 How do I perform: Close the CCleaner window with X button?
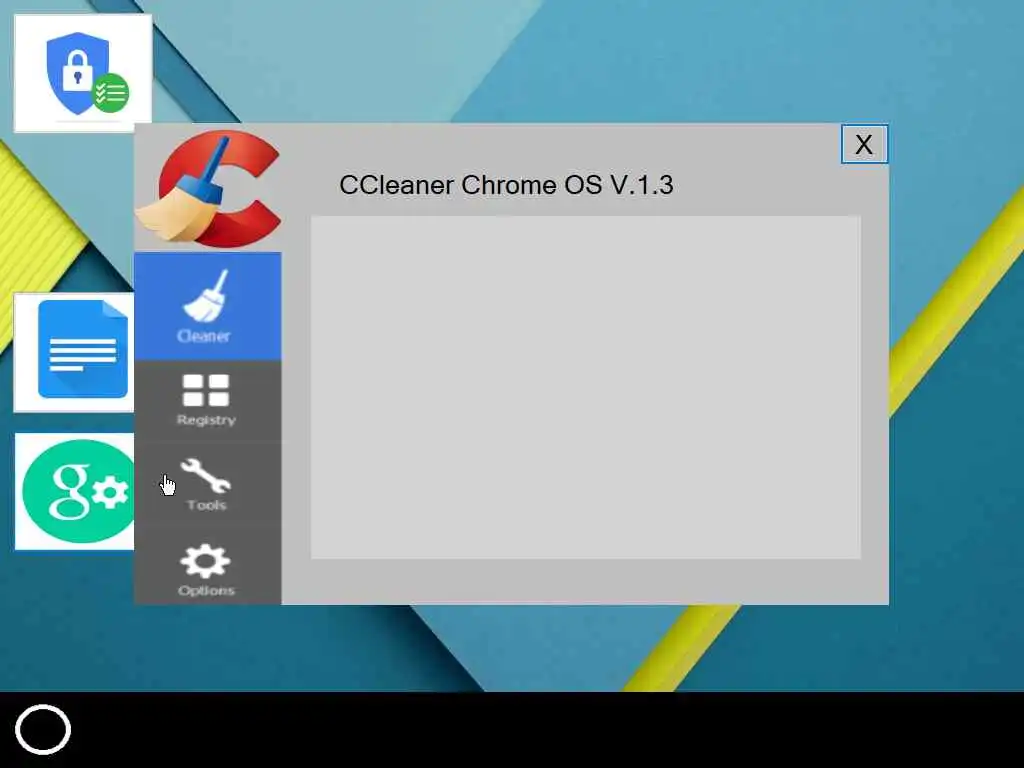[x=864, y=144]
